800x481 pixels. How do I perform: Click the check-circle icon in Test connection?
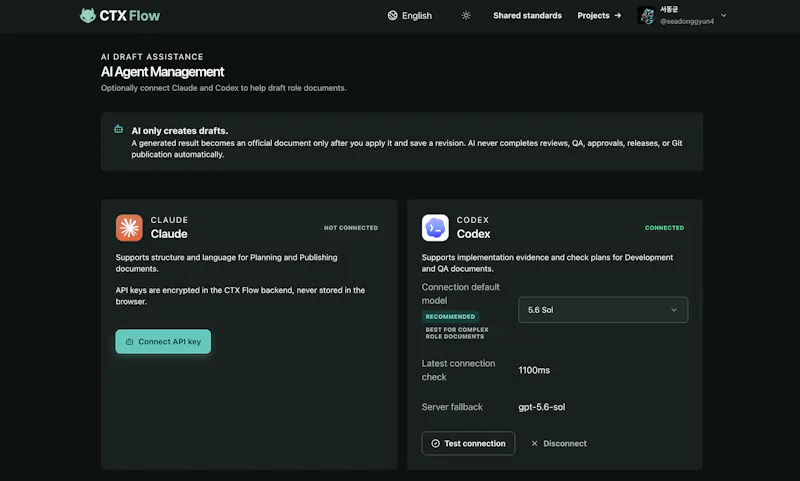coord(435,443)
